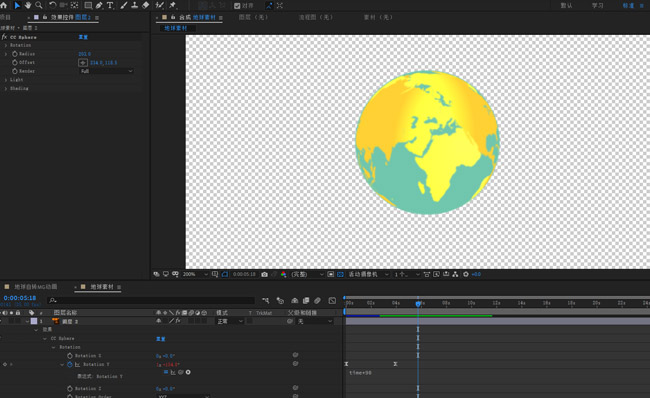Open the resolution (完整) dropdown
Image resolution: width=650 pixels, height=398 pixels.
[x=307, y=274]
